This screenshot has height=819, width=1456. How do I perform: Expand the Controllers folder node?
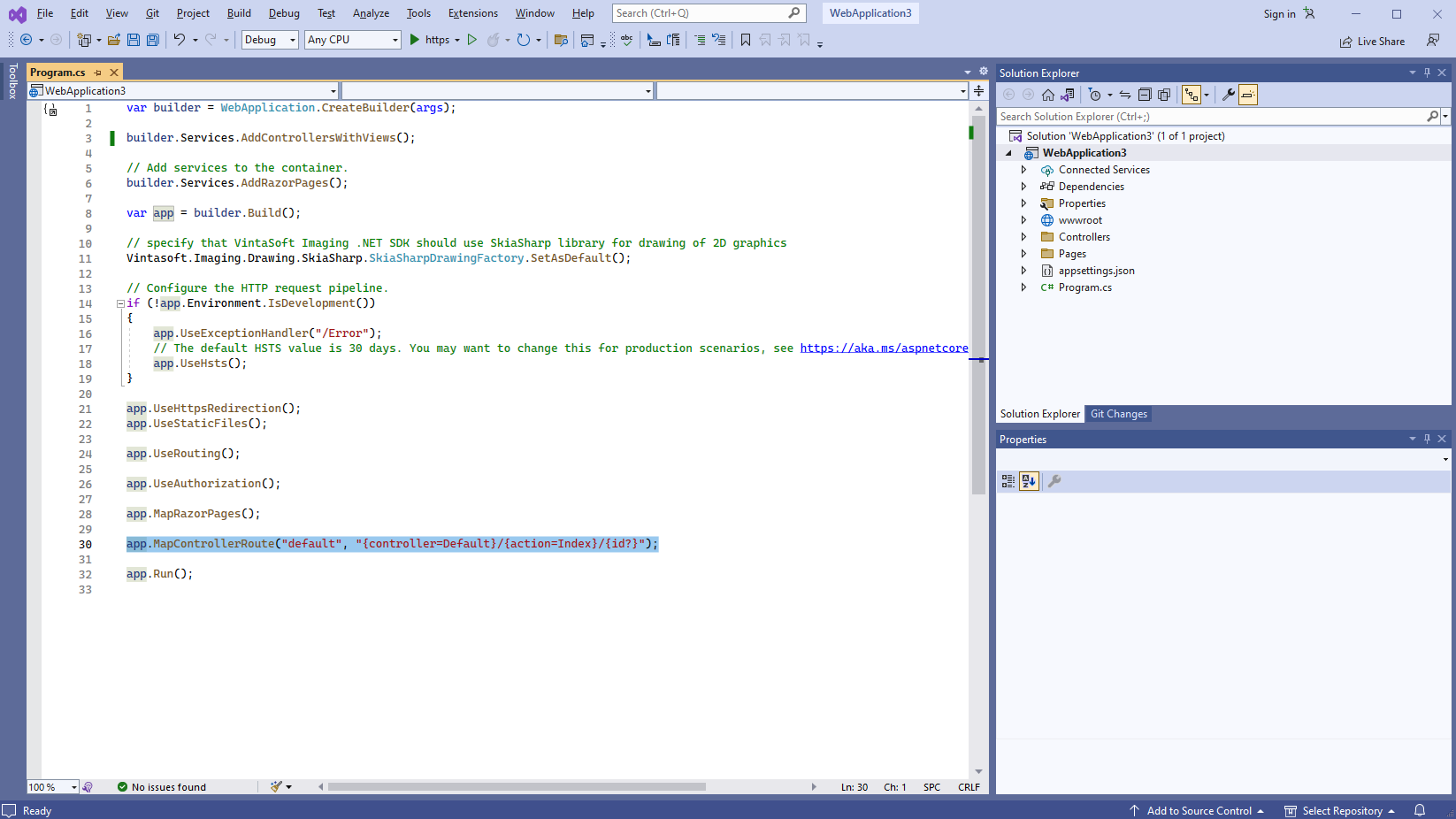(x=1023, y=237)
